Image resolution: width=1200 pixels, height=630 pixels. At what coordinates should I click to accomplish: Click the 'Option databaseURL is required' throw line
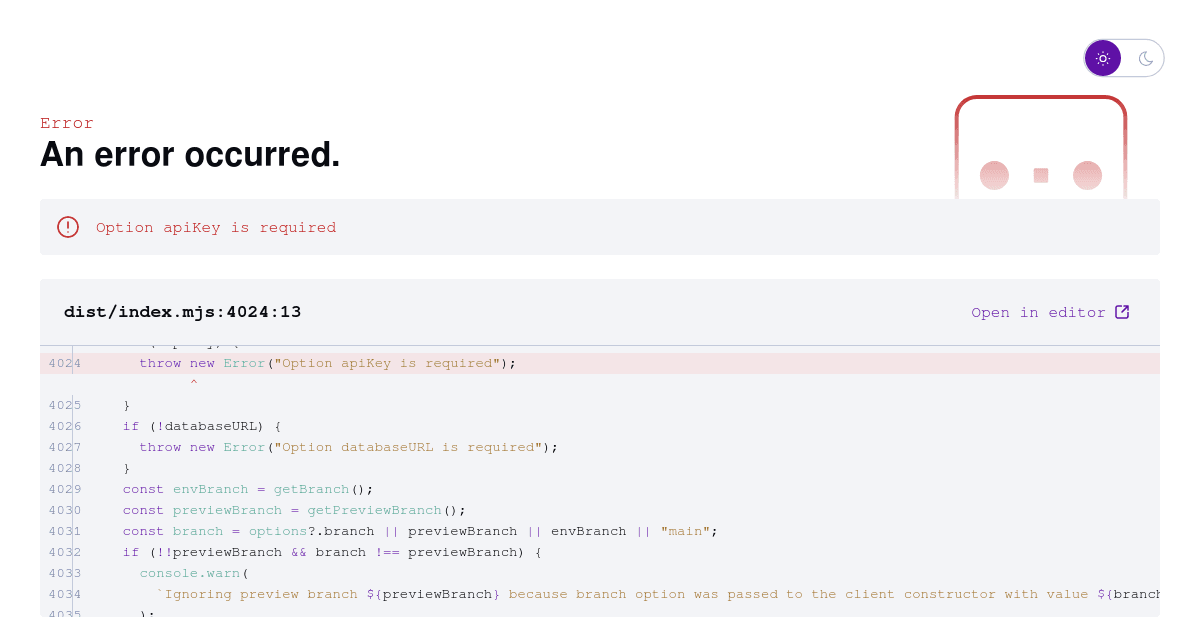348,447
